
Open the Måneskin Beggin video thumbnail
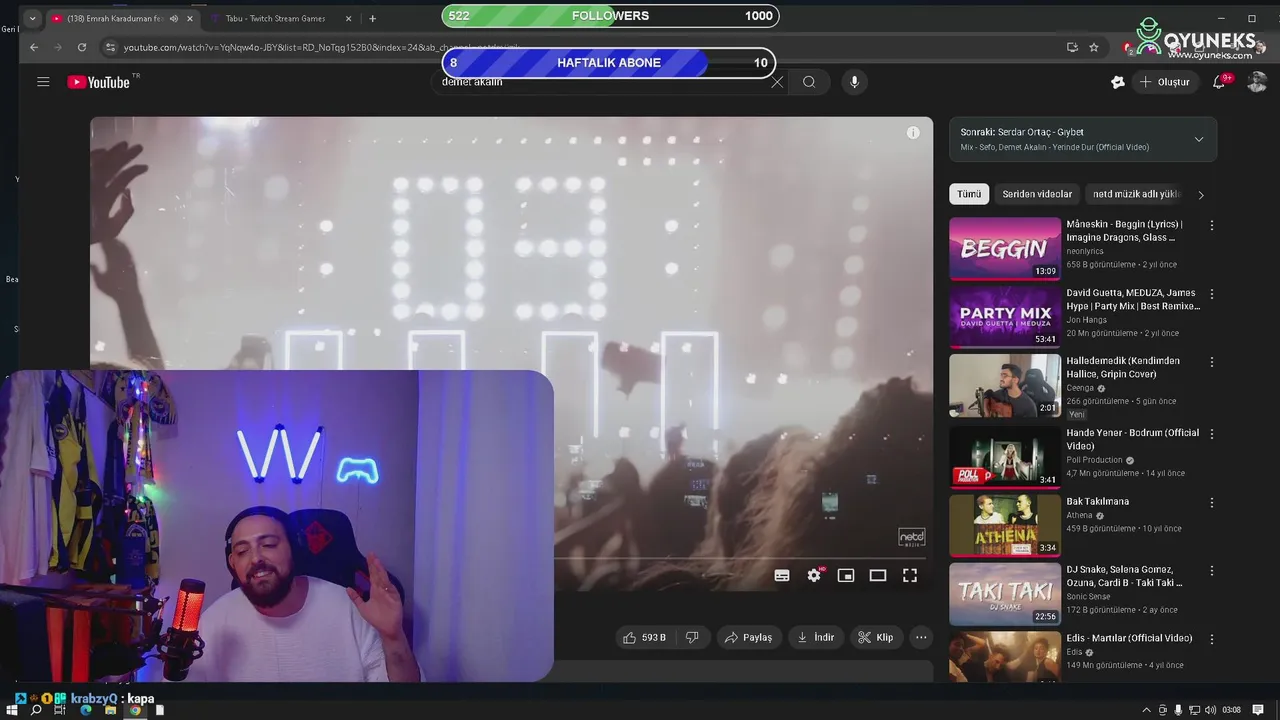pyautogui.click(x=1005, y=248)
